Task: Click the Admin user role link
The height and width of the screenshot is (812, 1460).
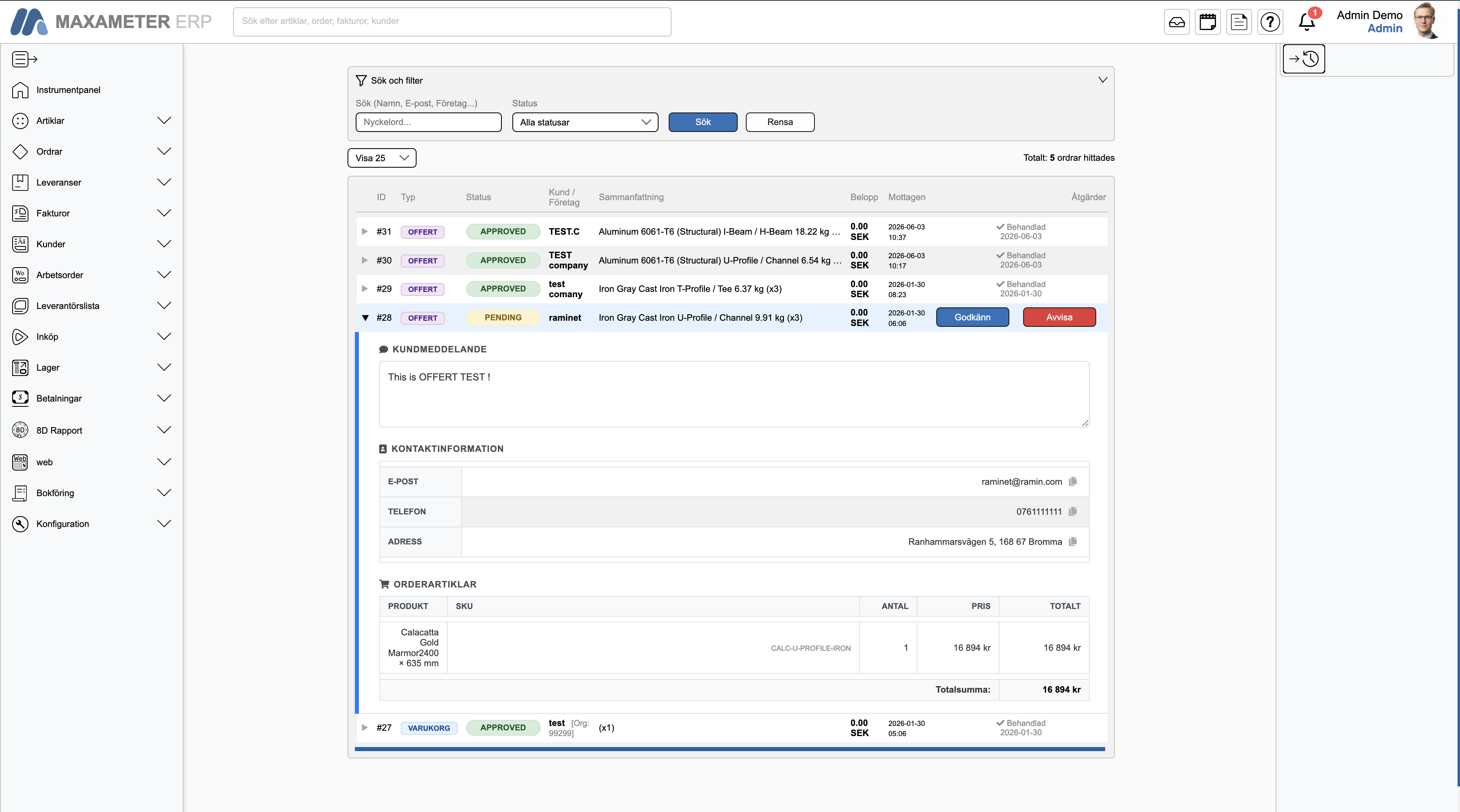Action: [1384, 28]
